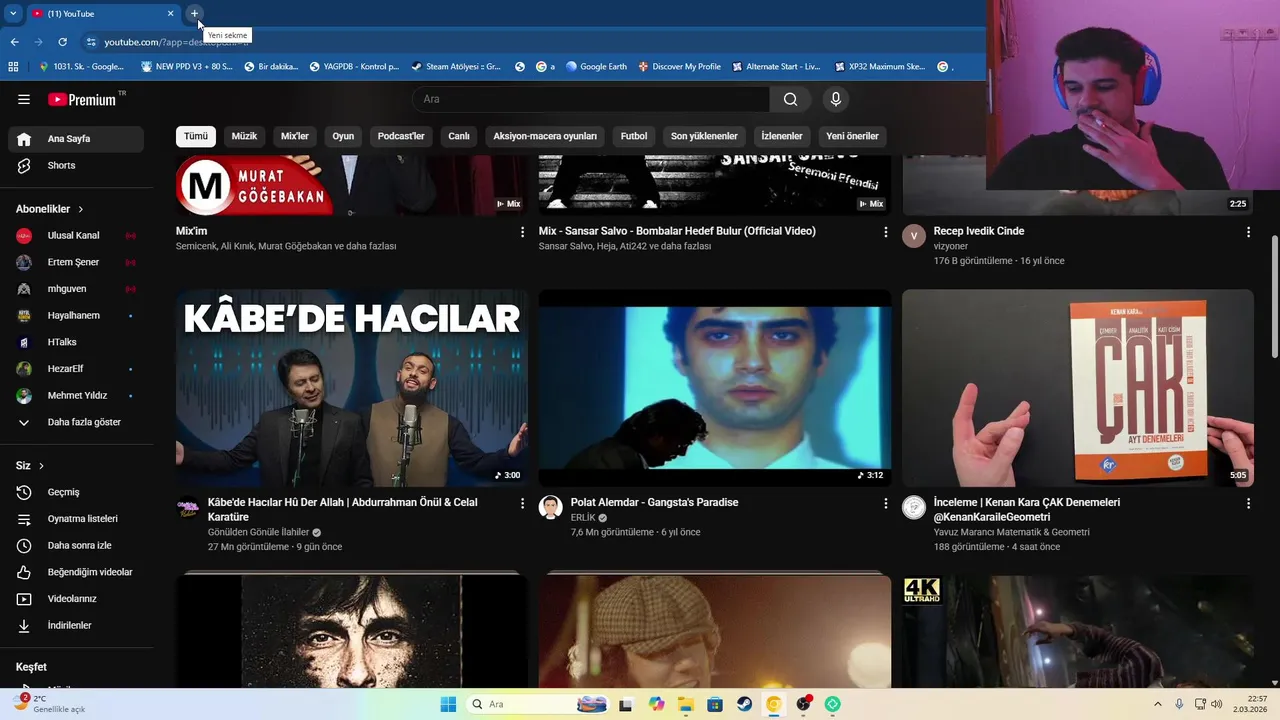Click the YouTube search input field
Screen dimensions: 1280x720
point(590,99)
